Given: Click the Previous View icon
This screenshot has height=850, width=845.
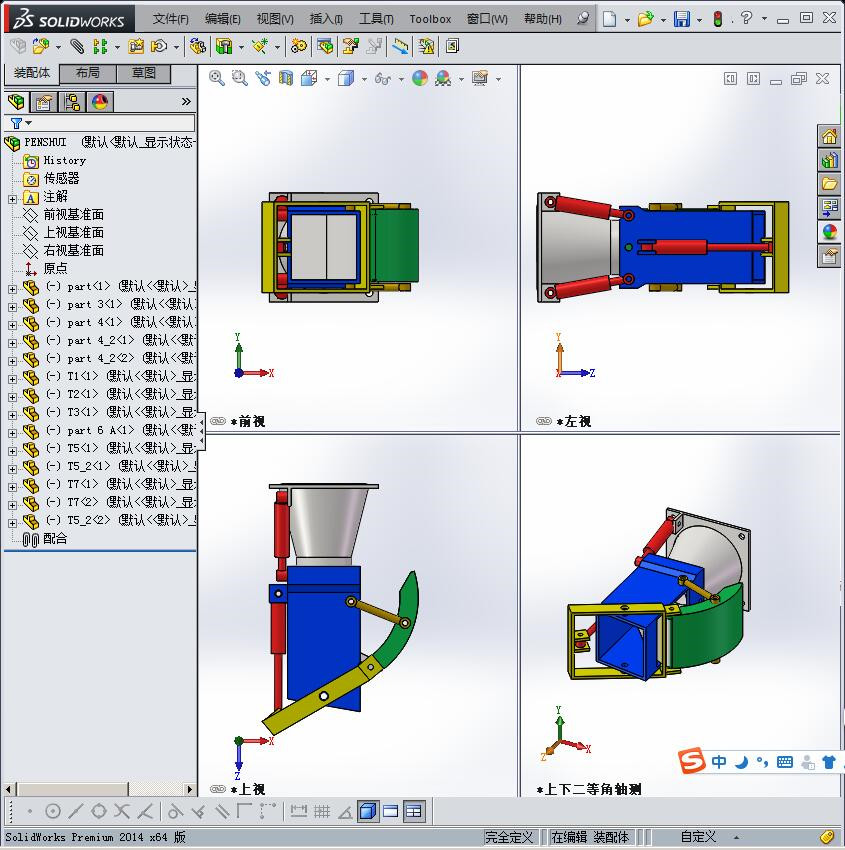Looking at the screenshot, I should (x=263, y=79).
